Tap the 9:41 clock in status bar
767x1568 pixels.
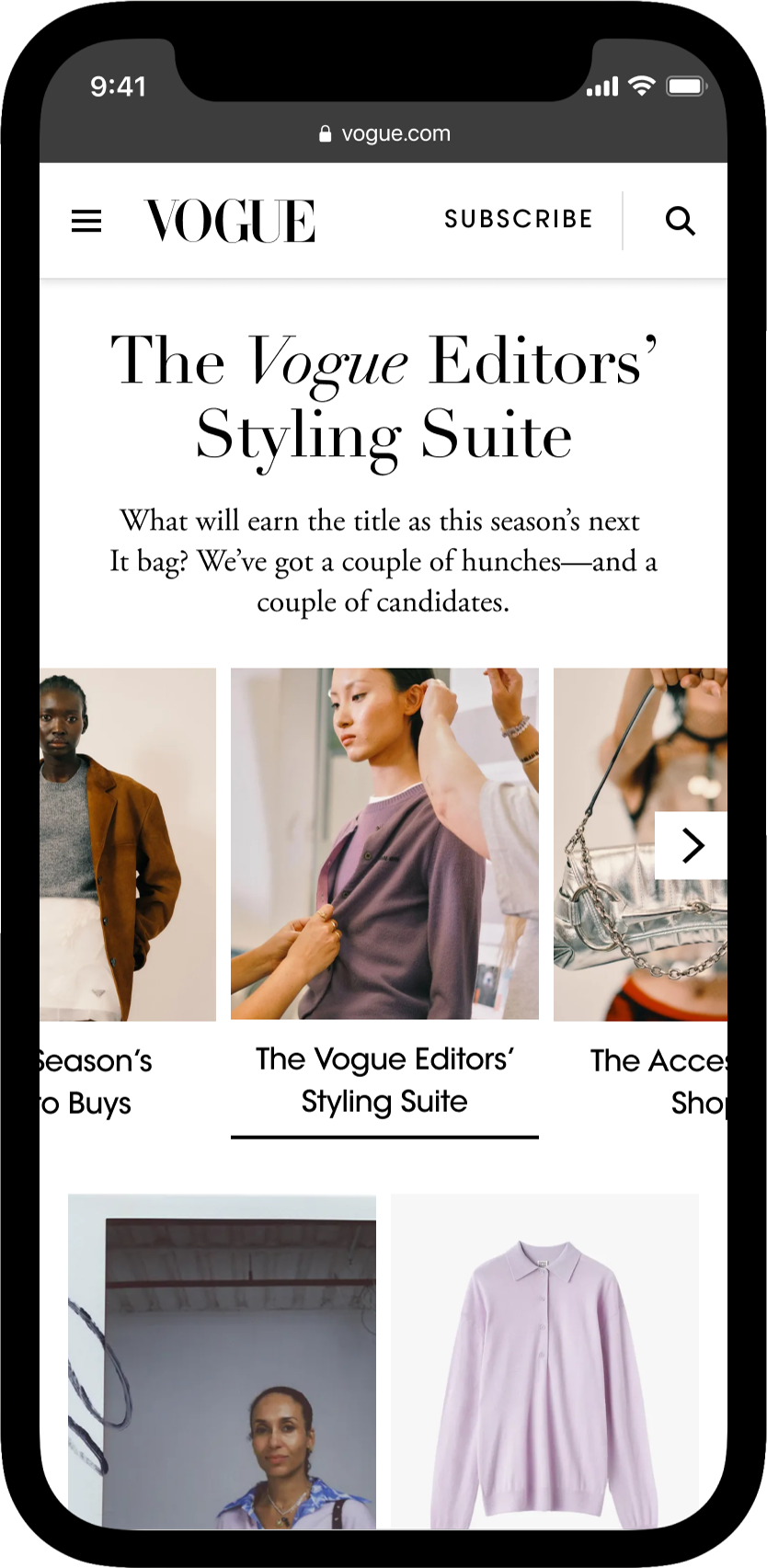(x=118, y=86)
